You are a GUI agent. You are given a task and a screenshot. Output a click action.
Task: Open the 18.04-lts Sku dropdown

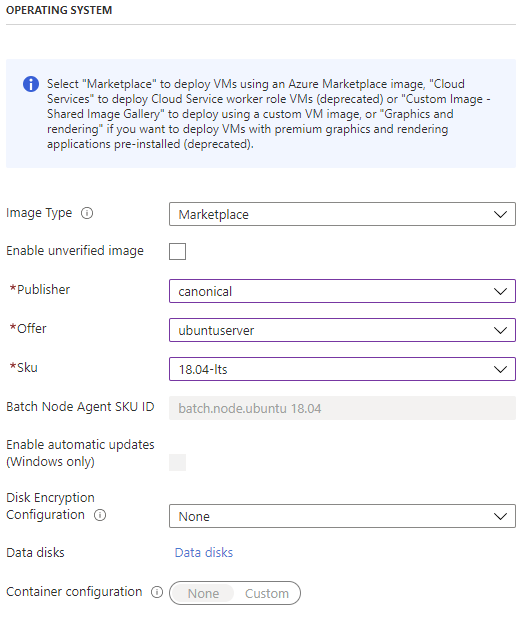(342, 369)
